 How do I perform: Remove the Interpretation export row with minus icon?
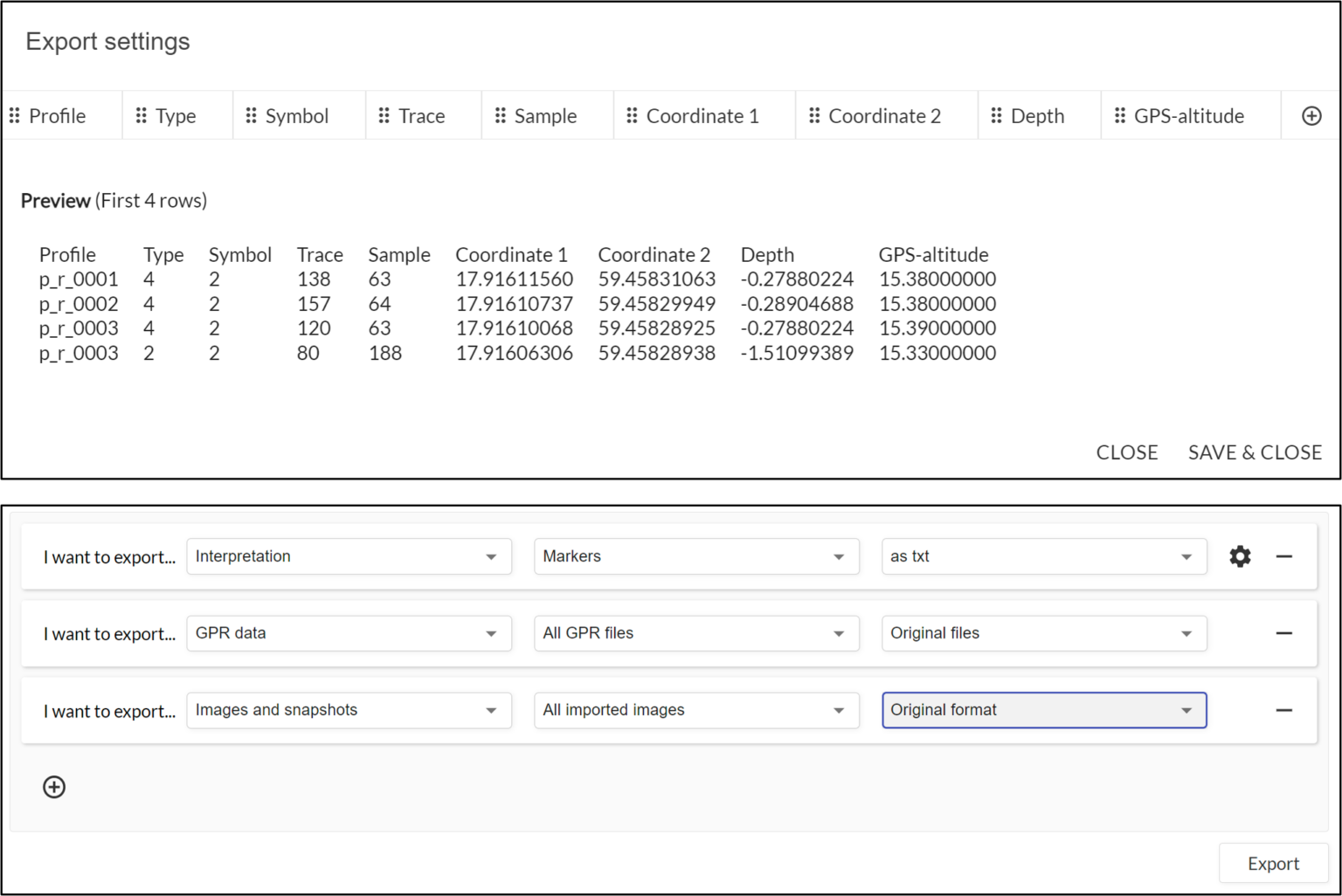point(1284,556)
